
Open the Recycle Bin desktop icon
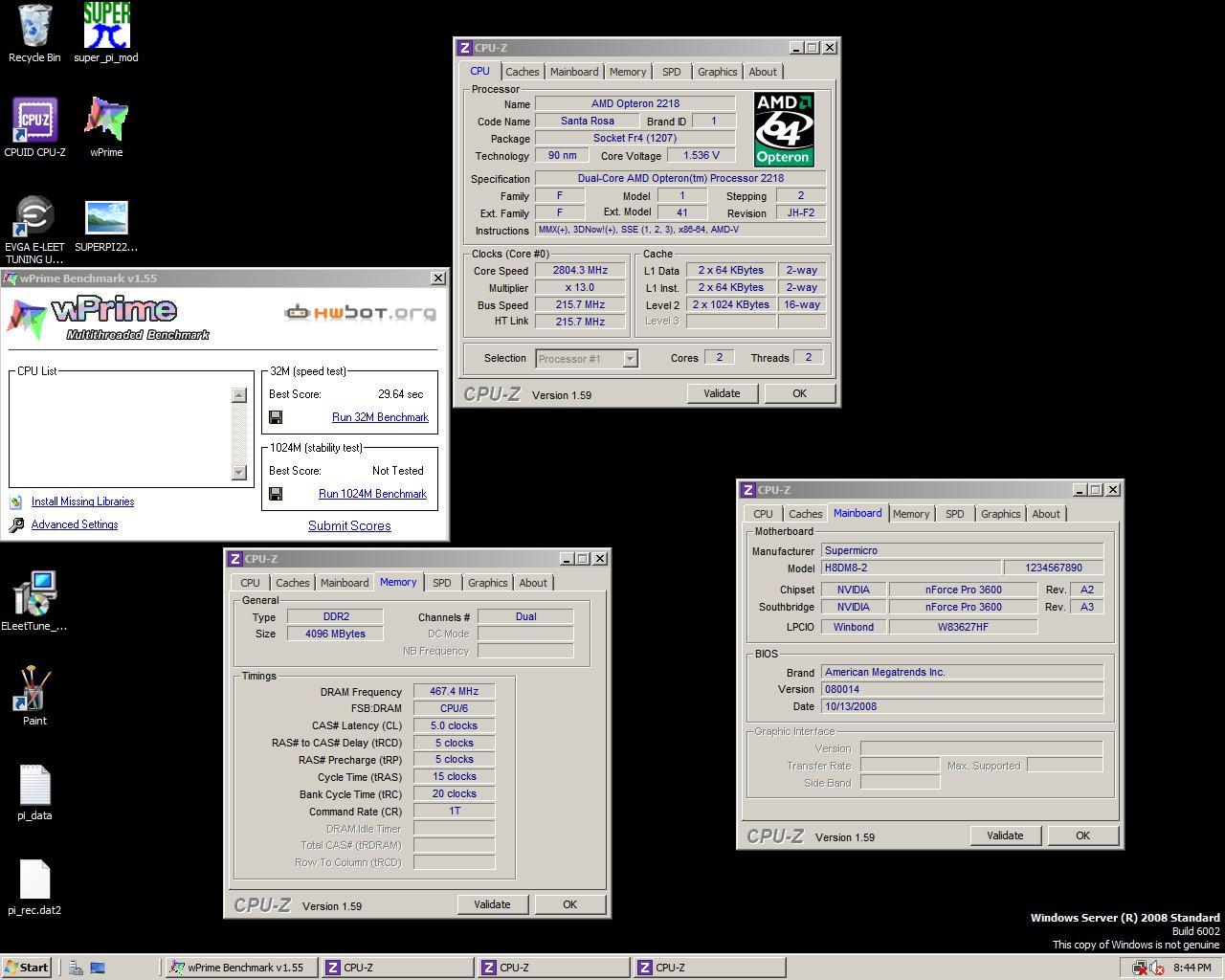(34, 33)
